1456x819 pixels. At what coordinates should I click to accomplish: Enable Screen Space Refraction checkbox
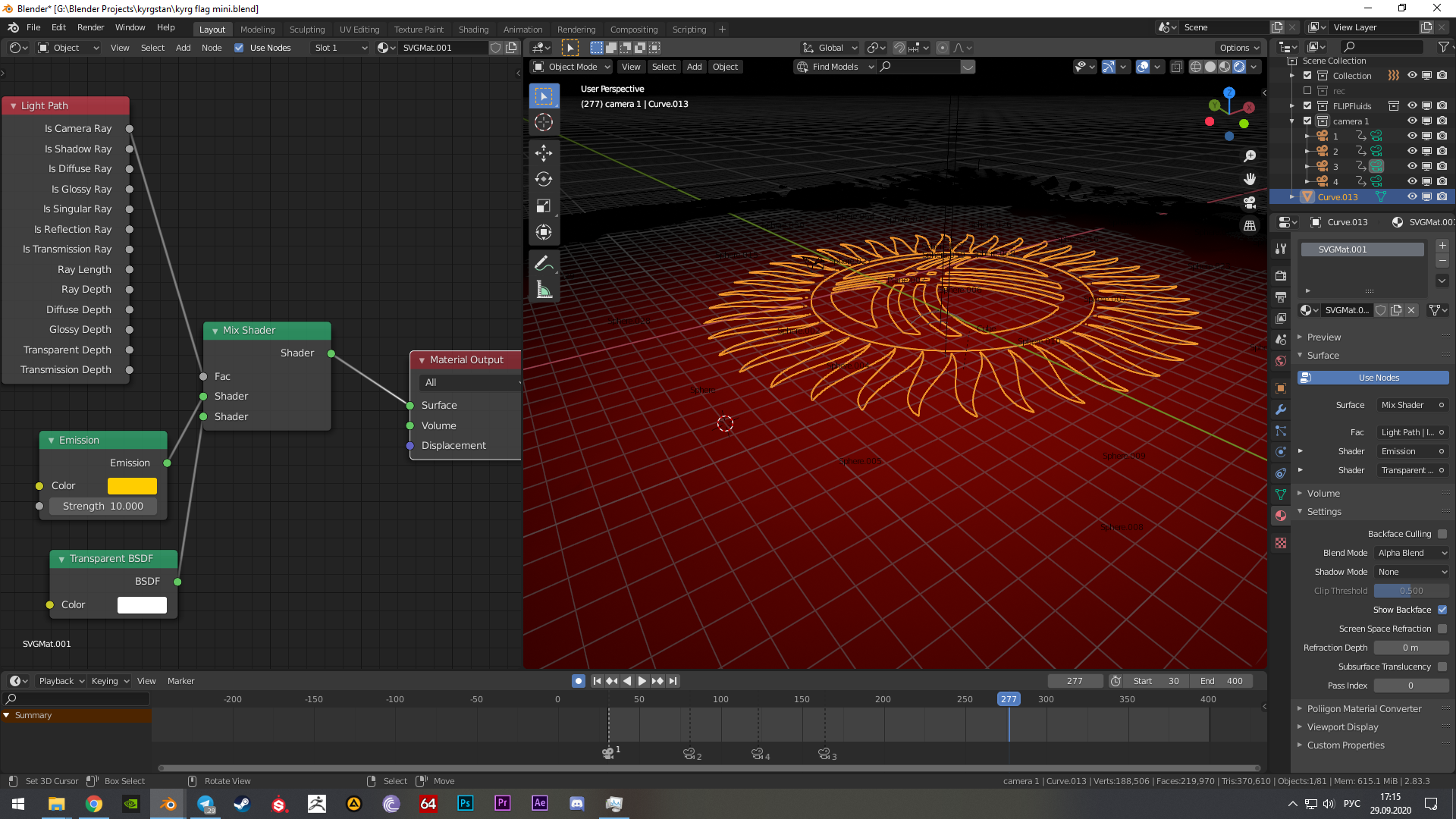pyautogui.click(x=1442, y=629)
